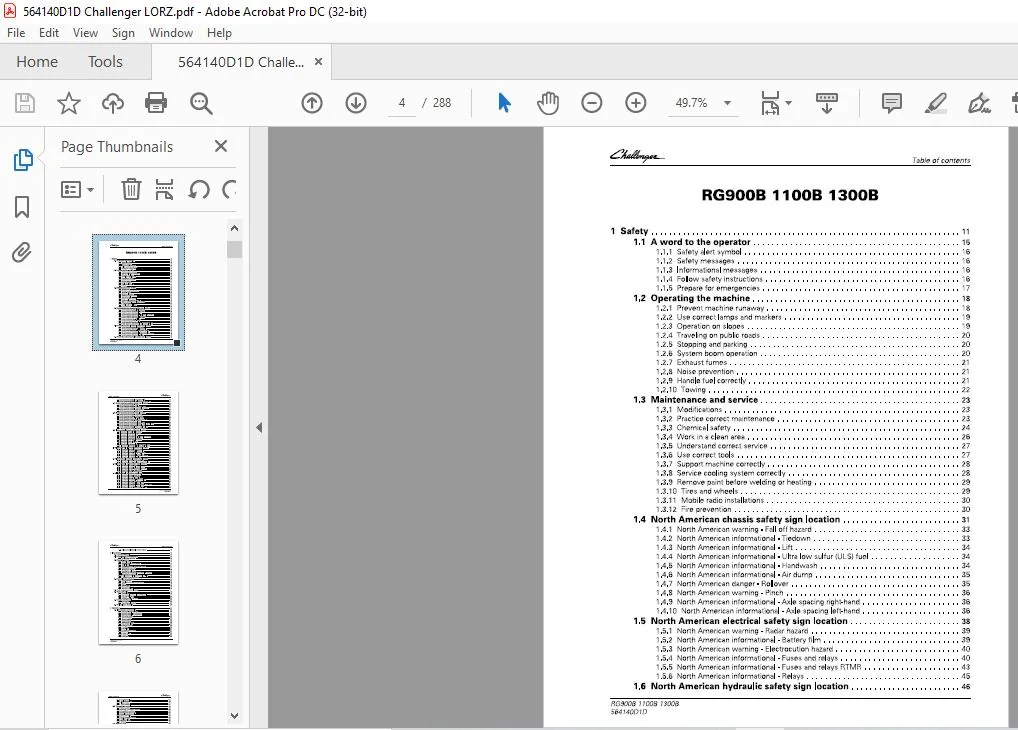
Task: Click the page number field showing 4
Action: click(x=402, y=103)
